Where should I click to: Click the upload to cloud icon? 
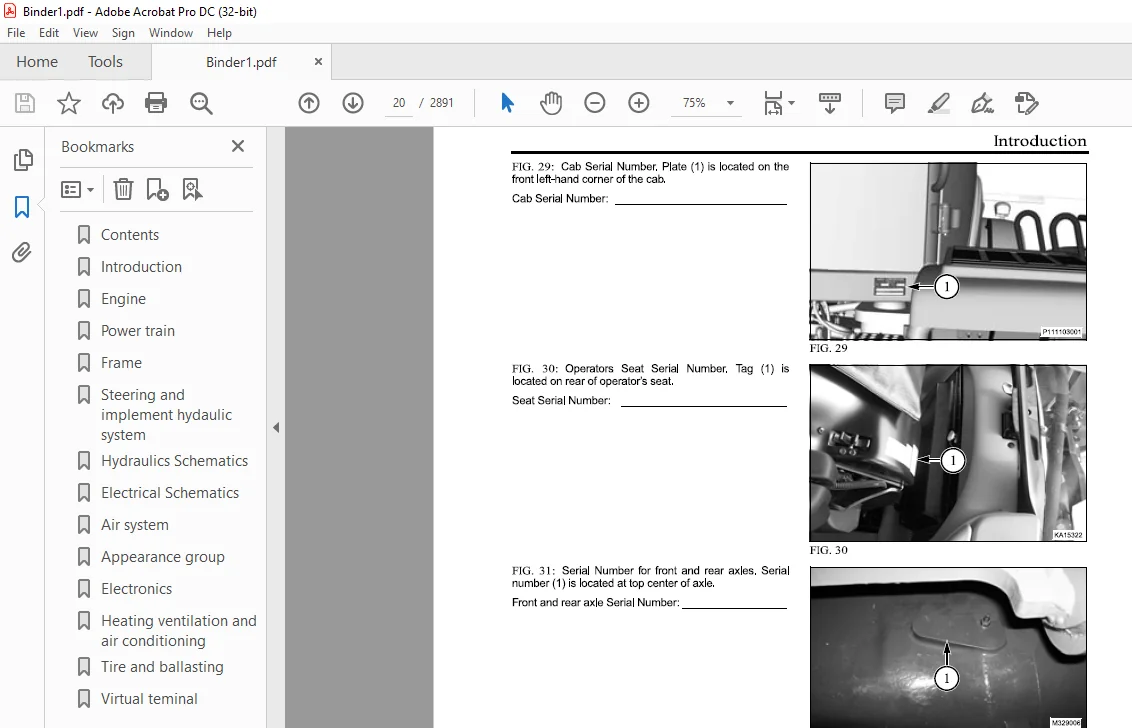(x=113, y=103)
